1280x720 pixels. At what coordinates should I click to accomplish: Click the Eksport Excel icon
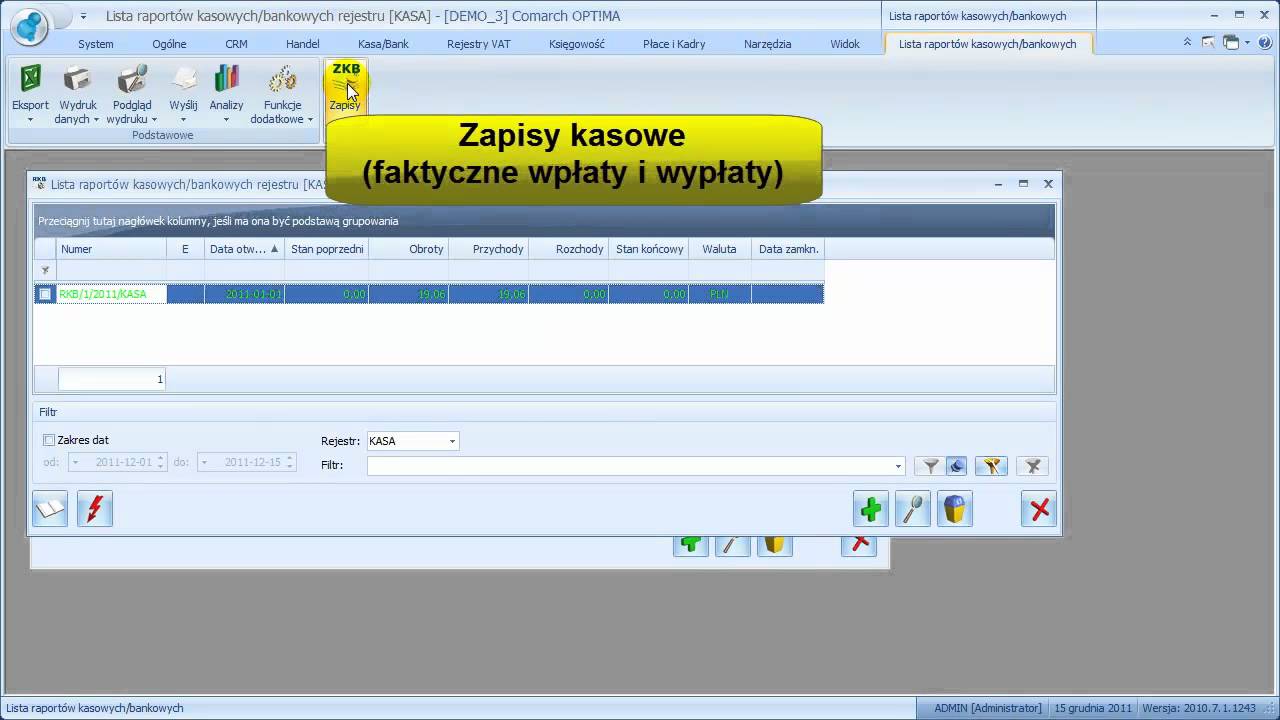[x=30, y=79]
